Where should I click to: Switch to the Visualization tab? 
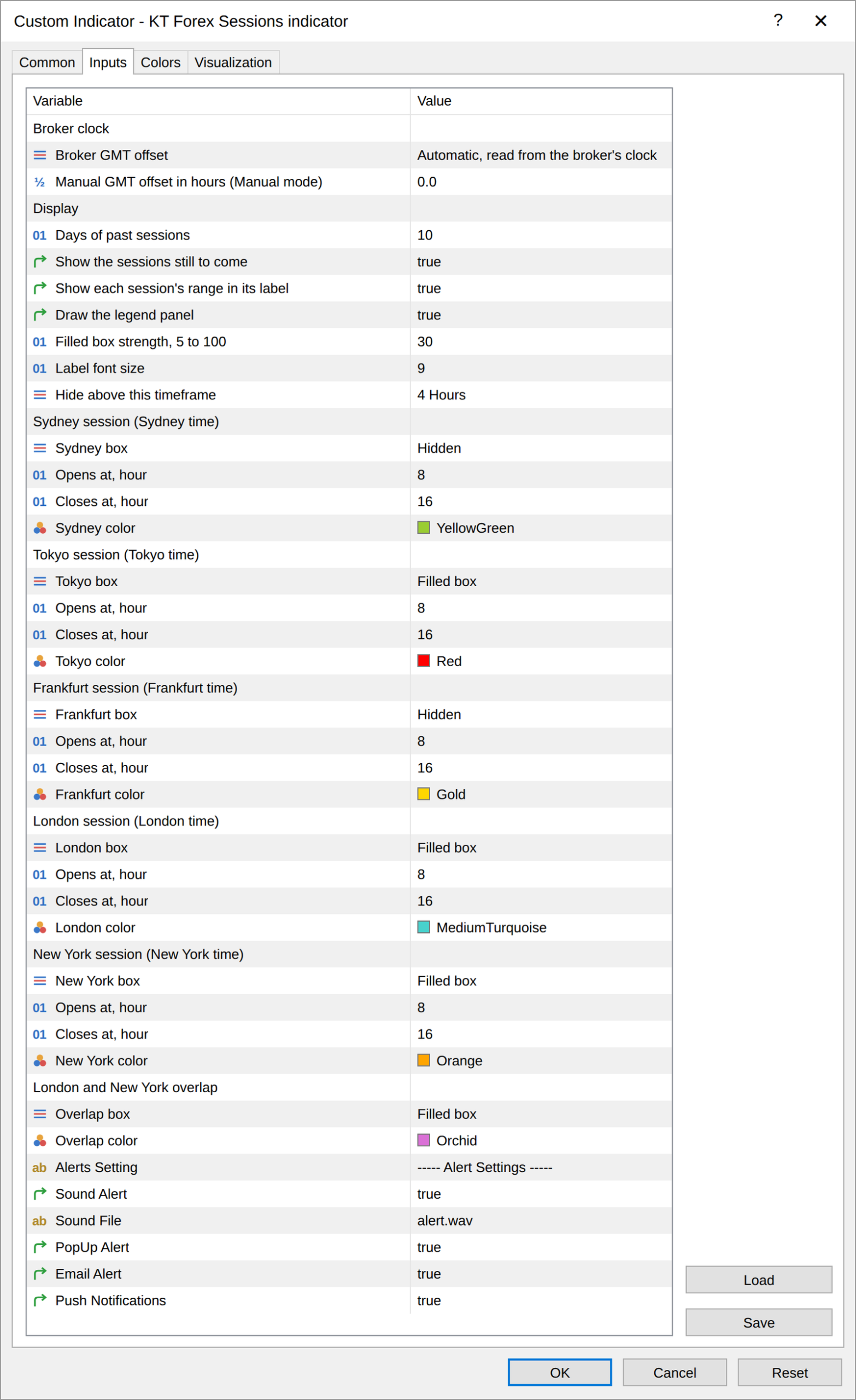(233, 62)
